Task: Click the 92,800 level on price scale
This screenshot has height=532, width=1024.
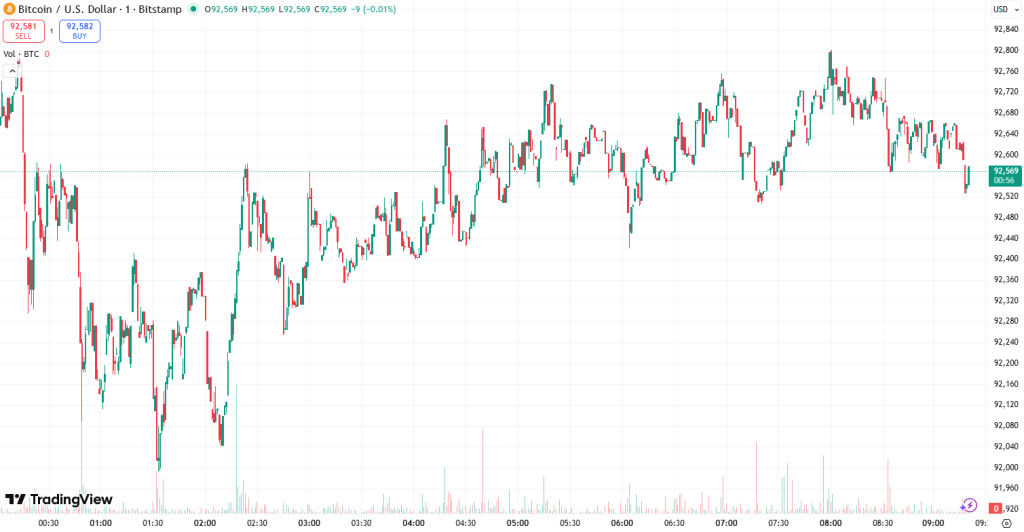Action: point(1005,50)
